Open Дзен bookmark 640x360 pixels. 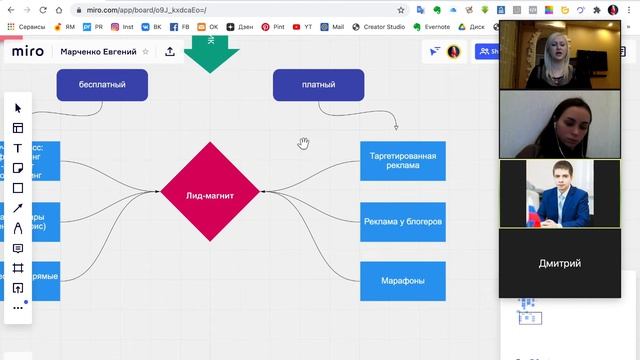click(x=240, y=27)
